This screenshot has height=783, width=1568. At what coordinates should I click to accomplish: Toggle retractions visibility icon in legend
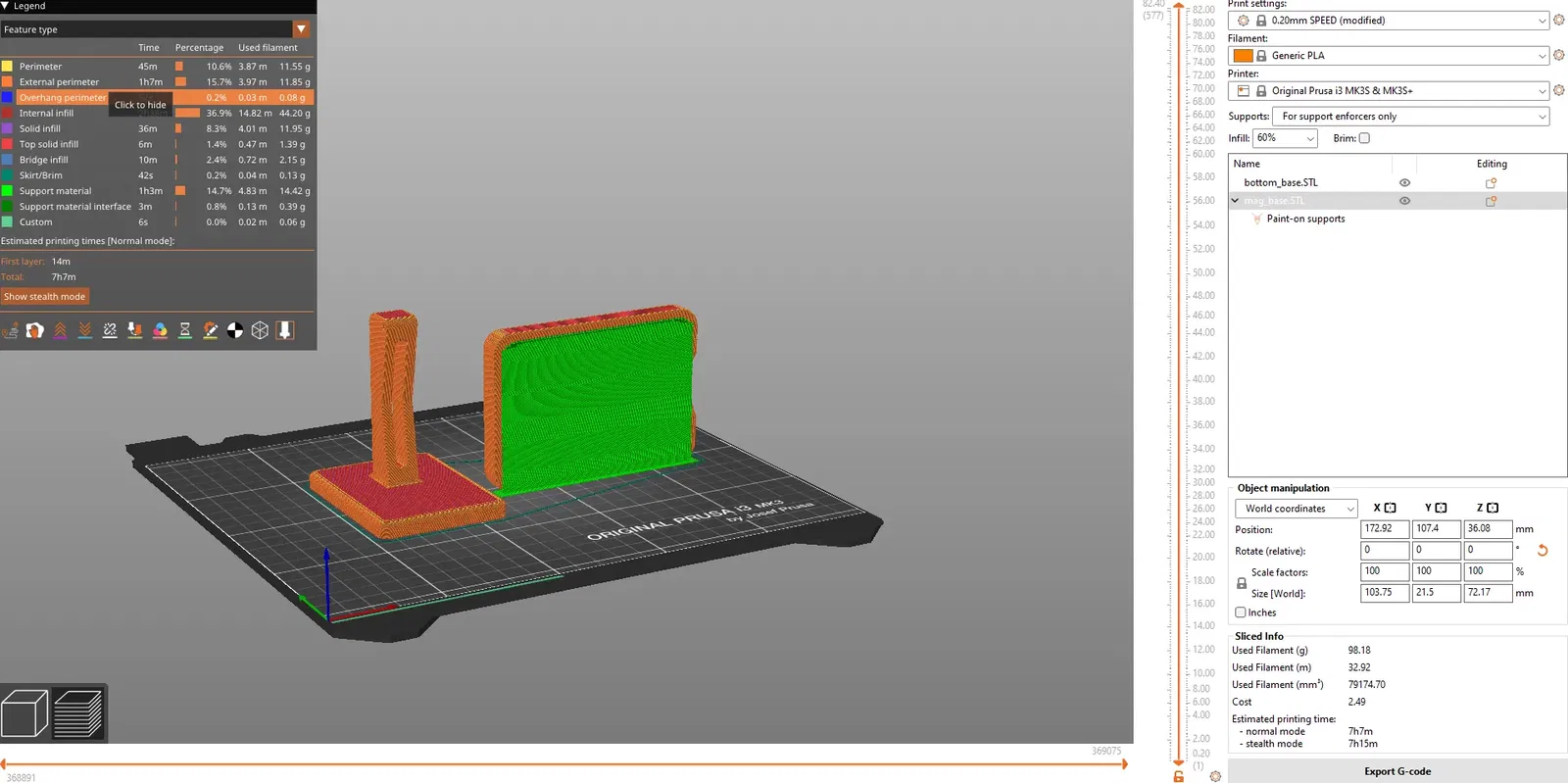click(60, 331)
